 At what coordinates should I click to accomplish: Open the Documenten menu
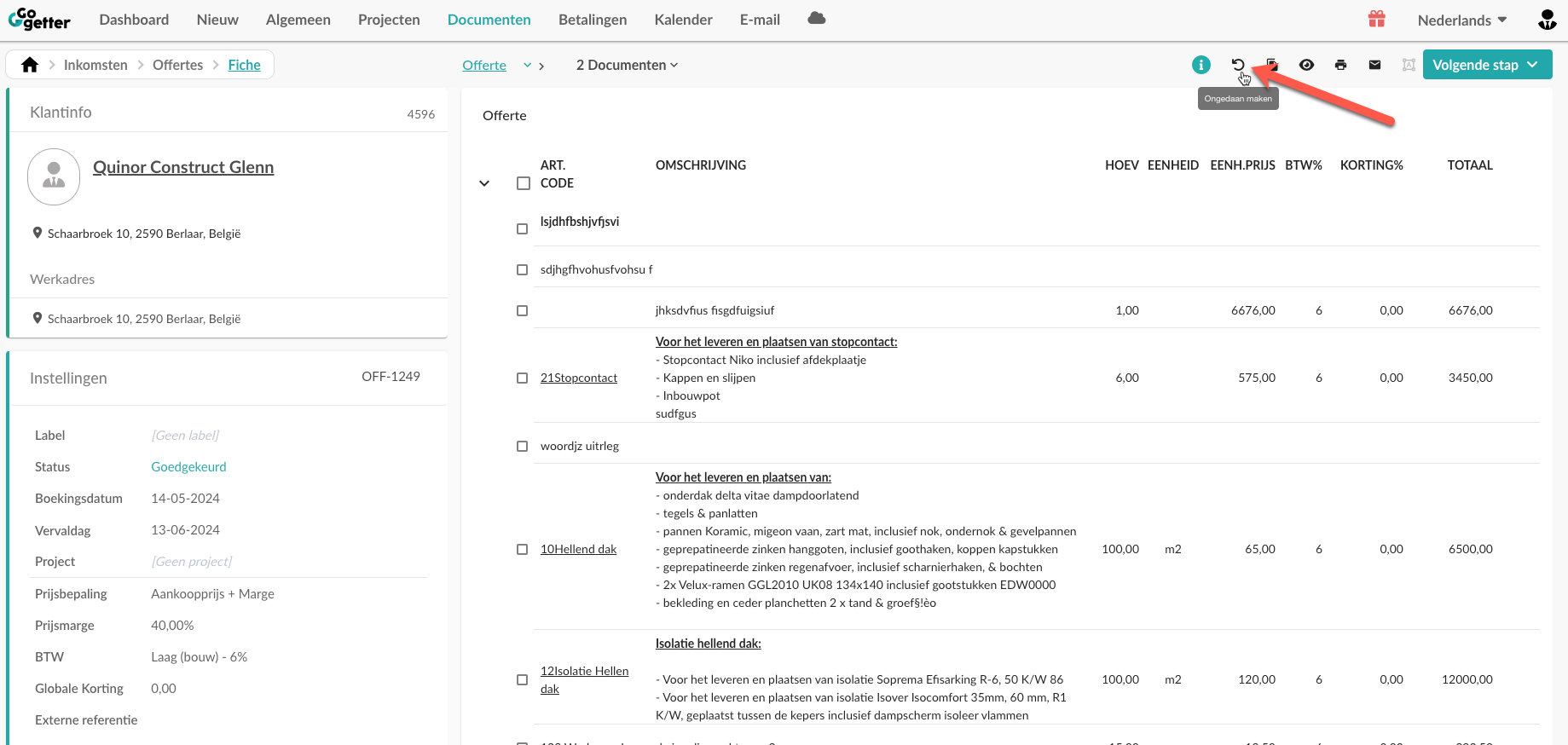click(x=489, y=20)
